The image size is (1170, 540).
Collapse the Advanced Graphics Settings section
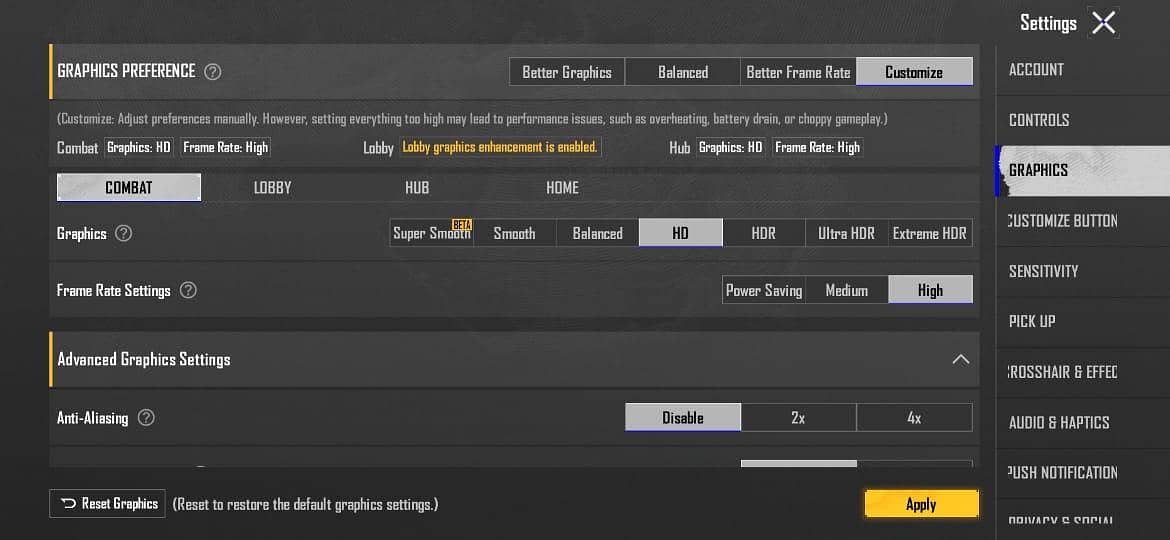pos(960,359)
